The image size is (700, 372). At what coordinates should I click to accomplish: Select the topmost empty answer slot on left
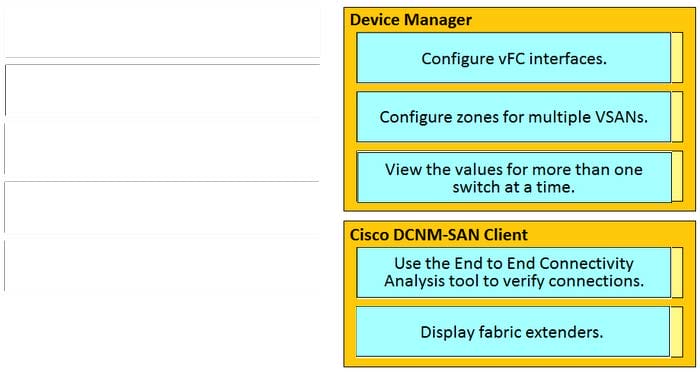162,29
